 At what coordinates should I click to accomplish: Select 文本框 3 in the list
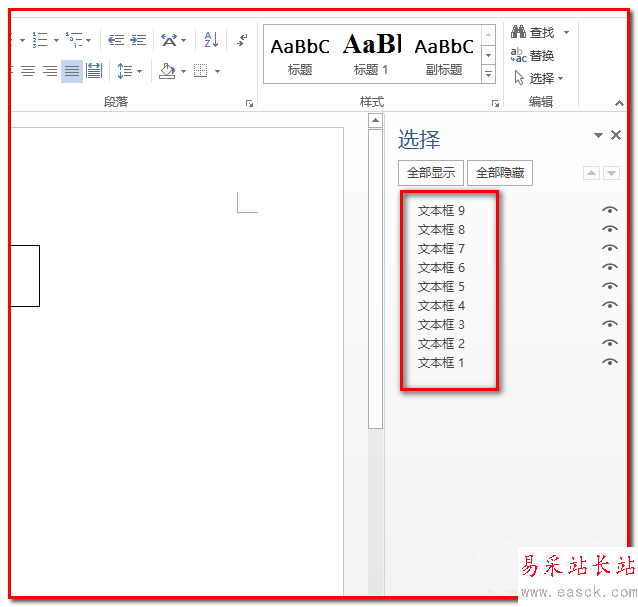pyautogui.click(x=441, y=325)
